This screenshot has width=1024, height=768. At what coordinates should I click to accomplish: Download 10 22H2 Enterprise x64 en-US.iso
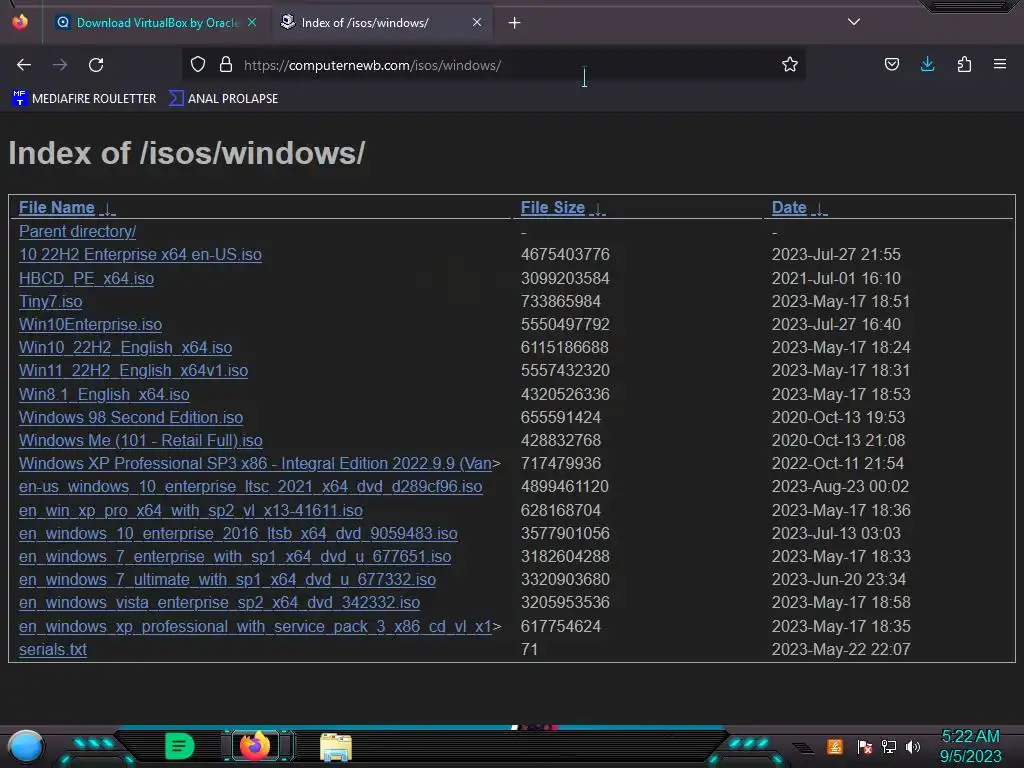(140, 254)
